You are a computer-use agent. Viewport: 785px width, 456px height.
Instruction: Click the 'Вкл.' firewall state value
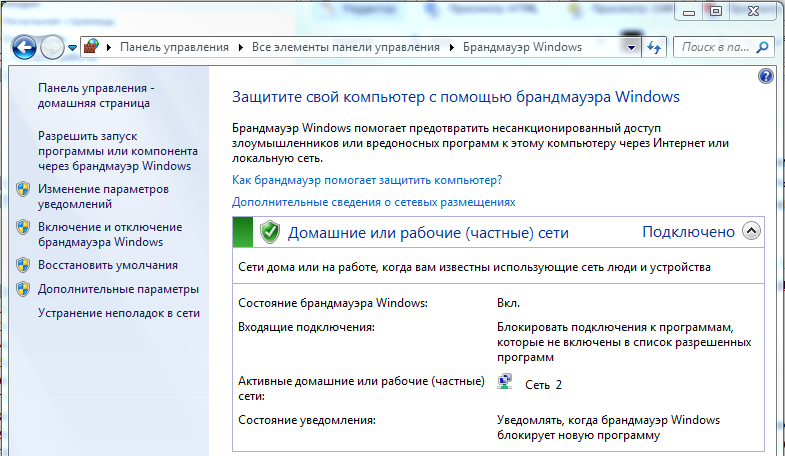[x=509, y=303]
